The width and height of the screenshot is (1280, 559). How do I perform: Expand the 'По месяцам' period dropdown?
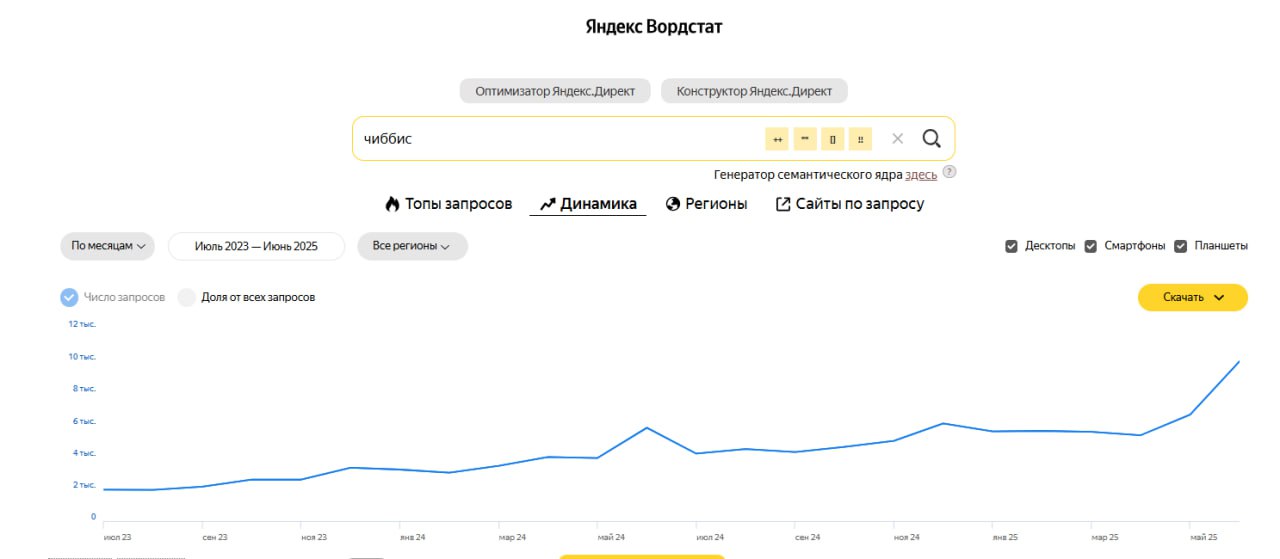click(107, 246)
